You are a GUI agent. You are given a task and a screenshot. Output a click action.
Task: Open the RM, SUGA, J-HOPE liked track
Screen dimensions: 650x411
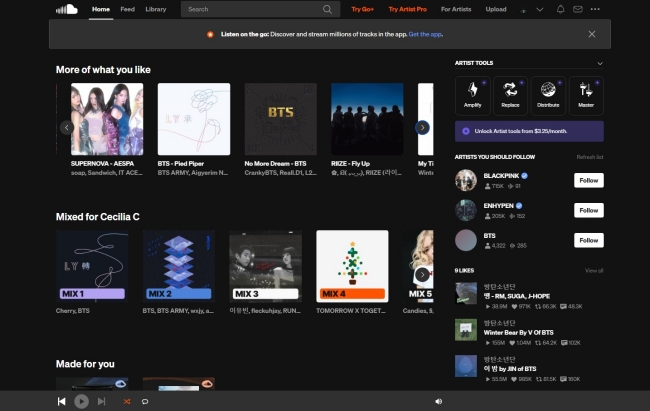517,296
